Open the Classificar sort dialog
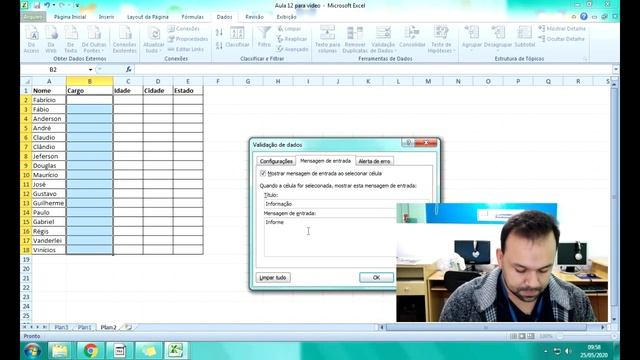Viewport: 640px width, 360px height. (x=237, y=38)
